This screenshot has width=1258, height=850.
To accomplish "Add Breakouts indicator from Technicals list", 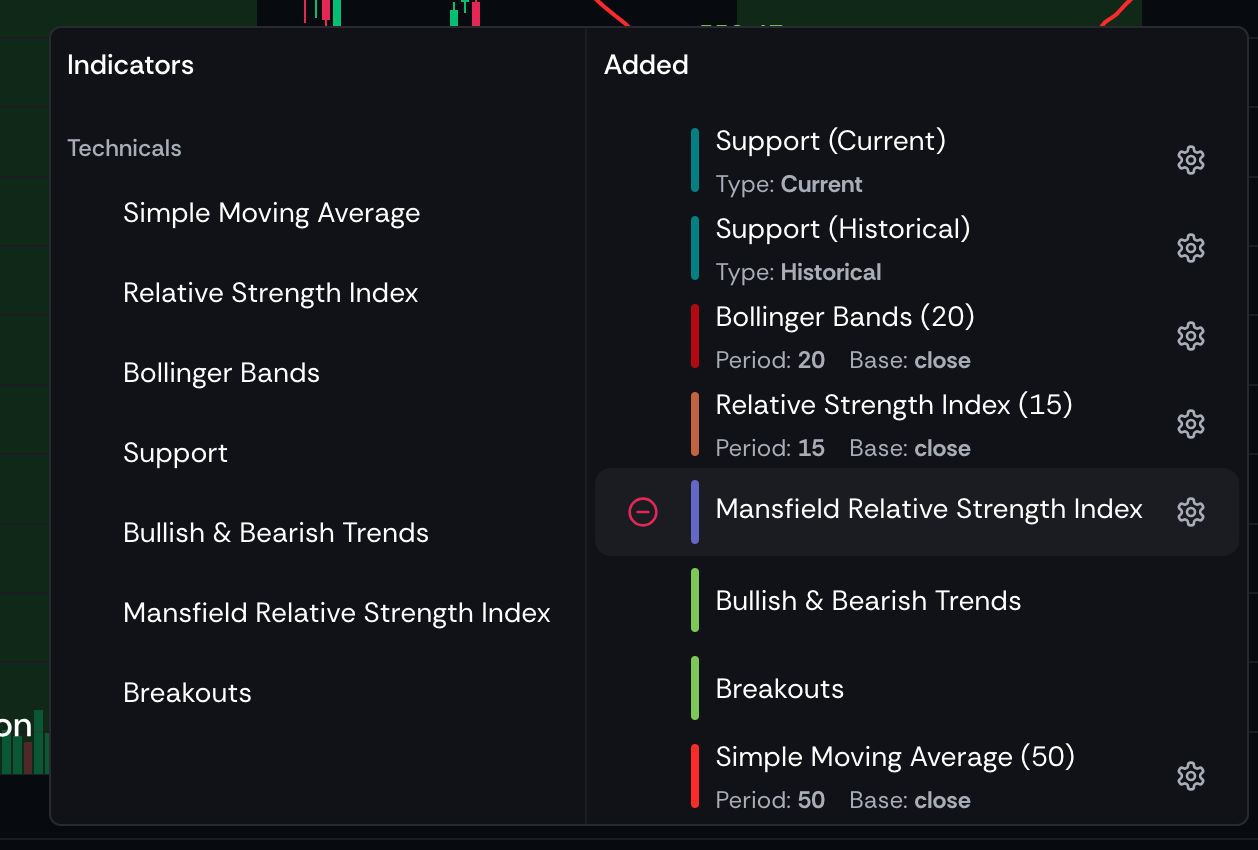I will (x=187, y=693).
